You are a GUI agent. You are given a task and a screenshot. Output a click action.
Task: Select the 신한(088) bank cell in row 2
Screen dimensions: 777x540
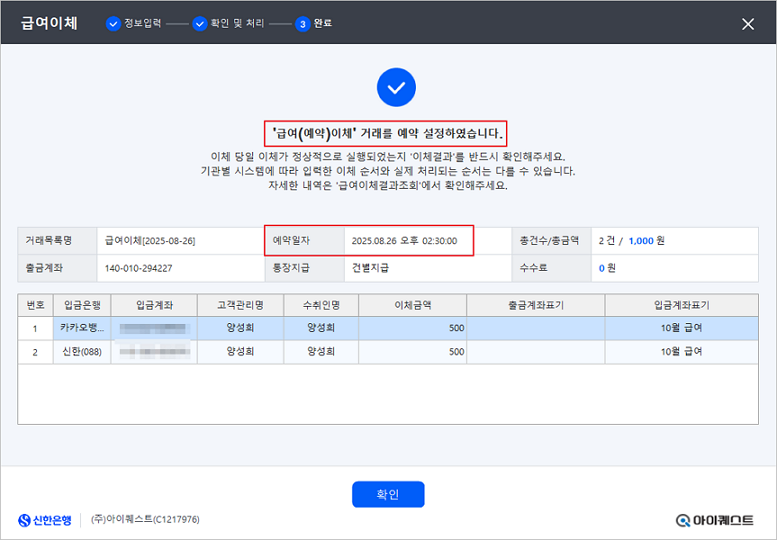tap(82, 352)
